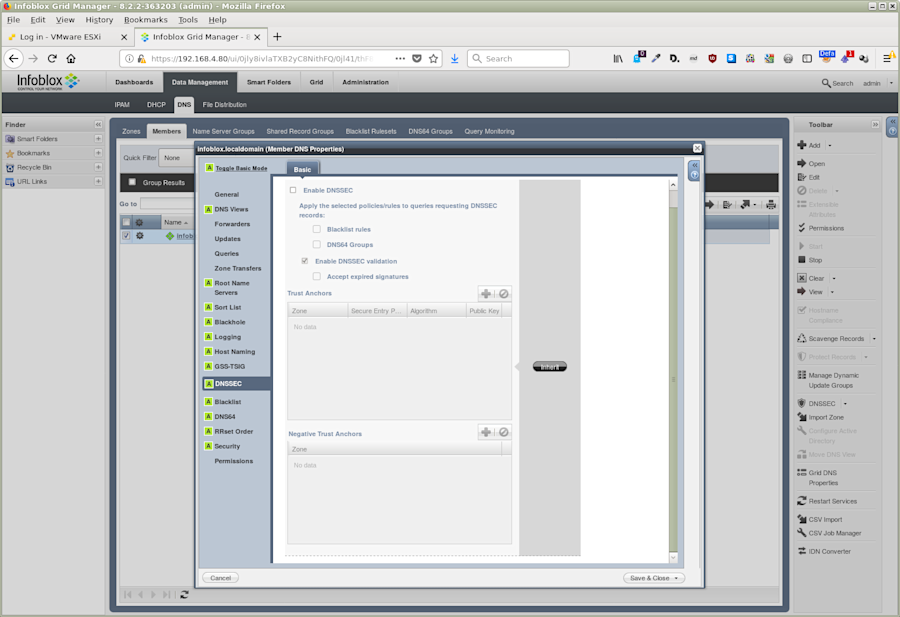This screenshot has height=617, width=900.
Task: Click the Firefox search box
Action: coord(518,59)
